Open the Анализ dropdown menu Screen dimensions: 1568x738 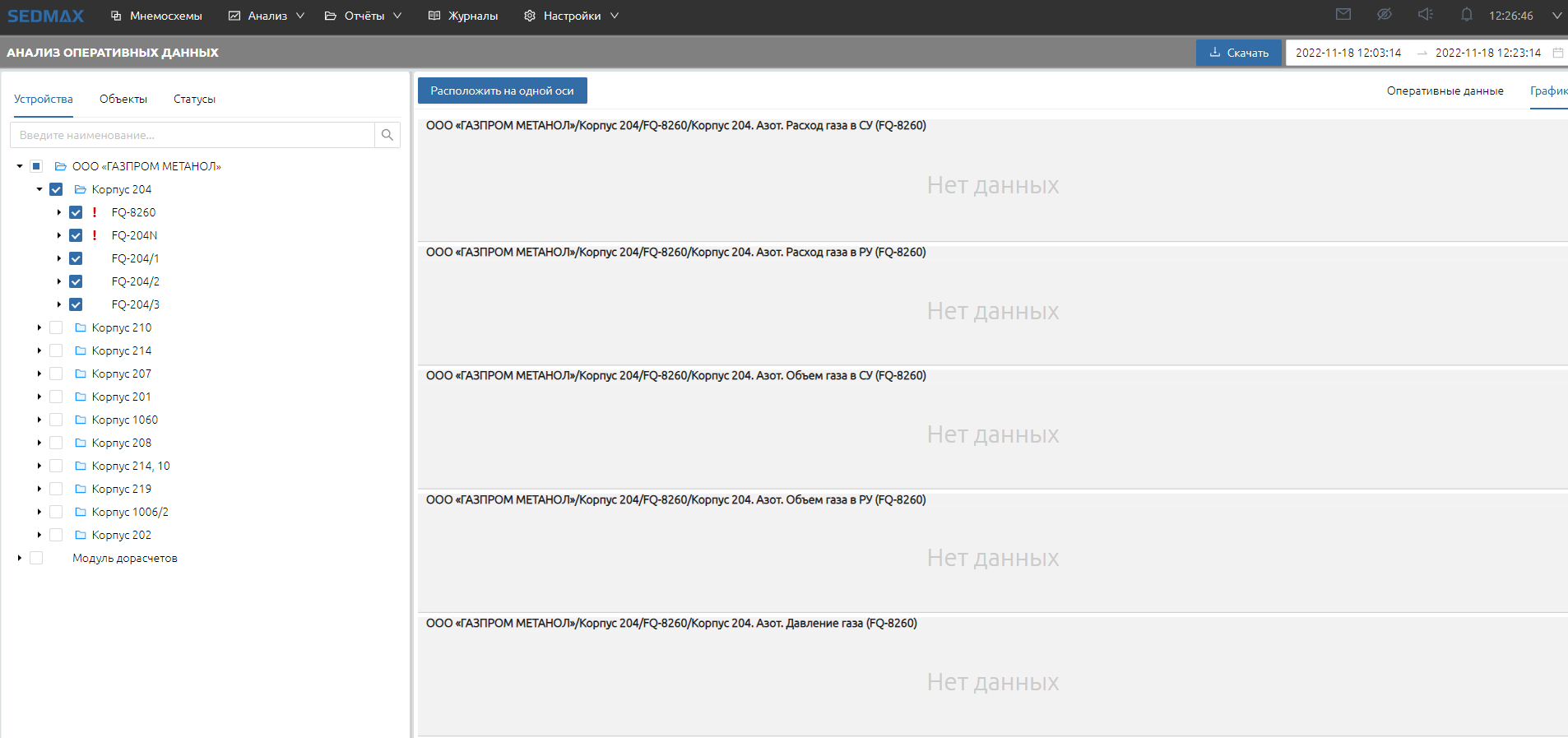coord(267,16)
